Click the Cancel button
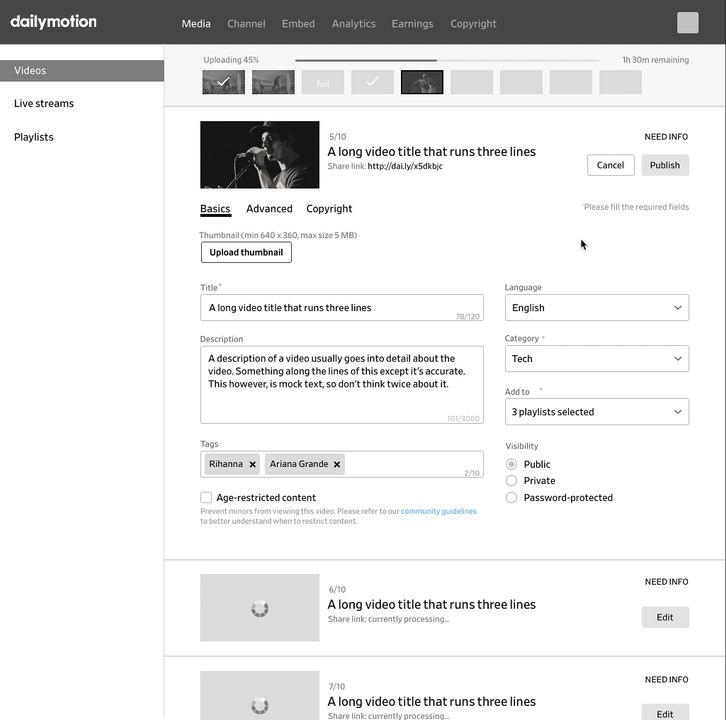This screenshot has height=720, width=726. 611,165
